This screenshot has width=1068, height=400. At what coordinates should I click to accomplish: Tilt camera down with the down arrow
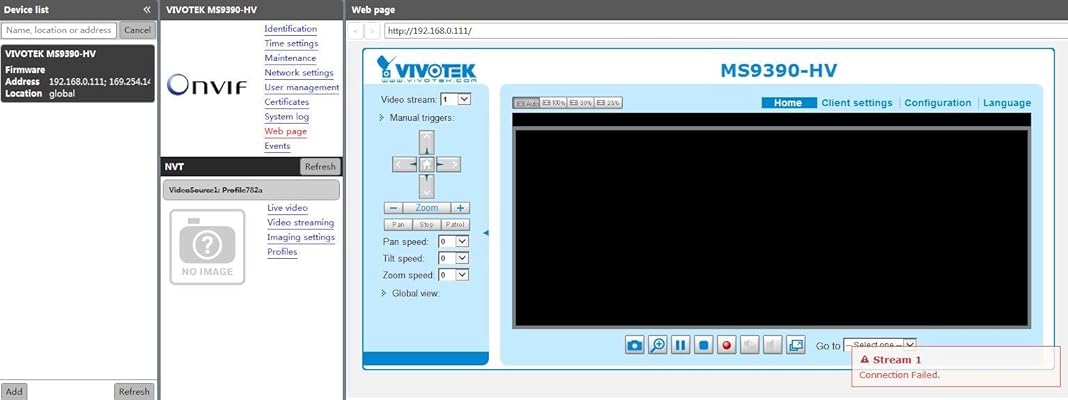tap(426, 185)
